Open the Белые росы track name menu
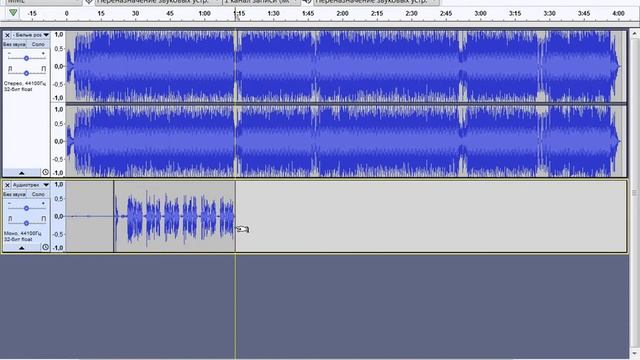The width and height of the screenshot is (640, 360). 31,35
